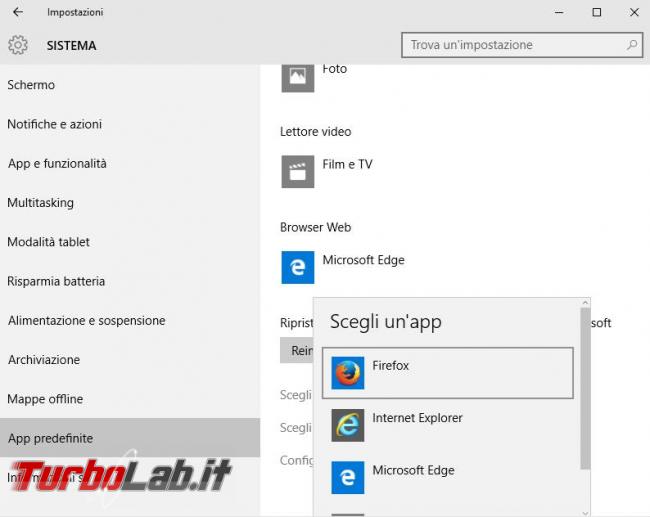This screenshot has height=517, width=650.
Task: Click the search magnifier icon
Action: 632,45
